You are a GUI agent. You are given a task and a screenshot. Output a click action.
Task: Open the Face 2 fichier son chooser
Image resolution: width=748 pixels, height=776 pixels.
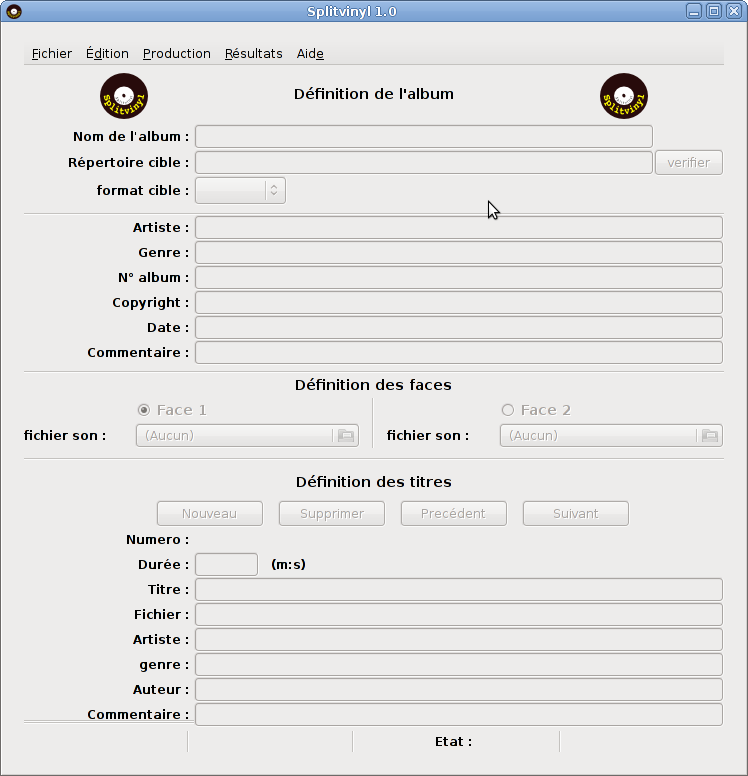click(x=611, y=436)
